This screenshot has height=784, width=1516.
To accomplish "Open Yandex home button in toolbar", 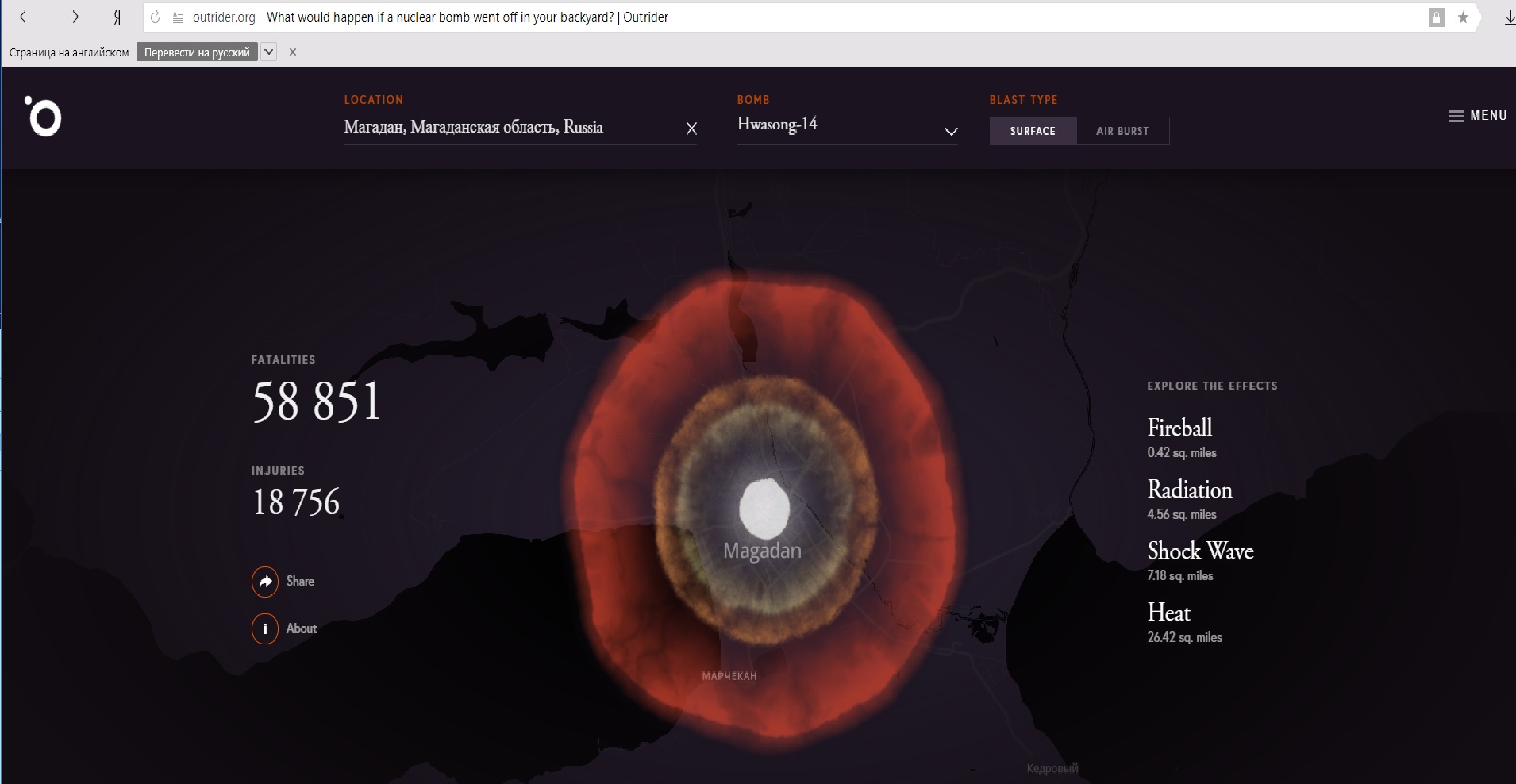I will 117,17.
